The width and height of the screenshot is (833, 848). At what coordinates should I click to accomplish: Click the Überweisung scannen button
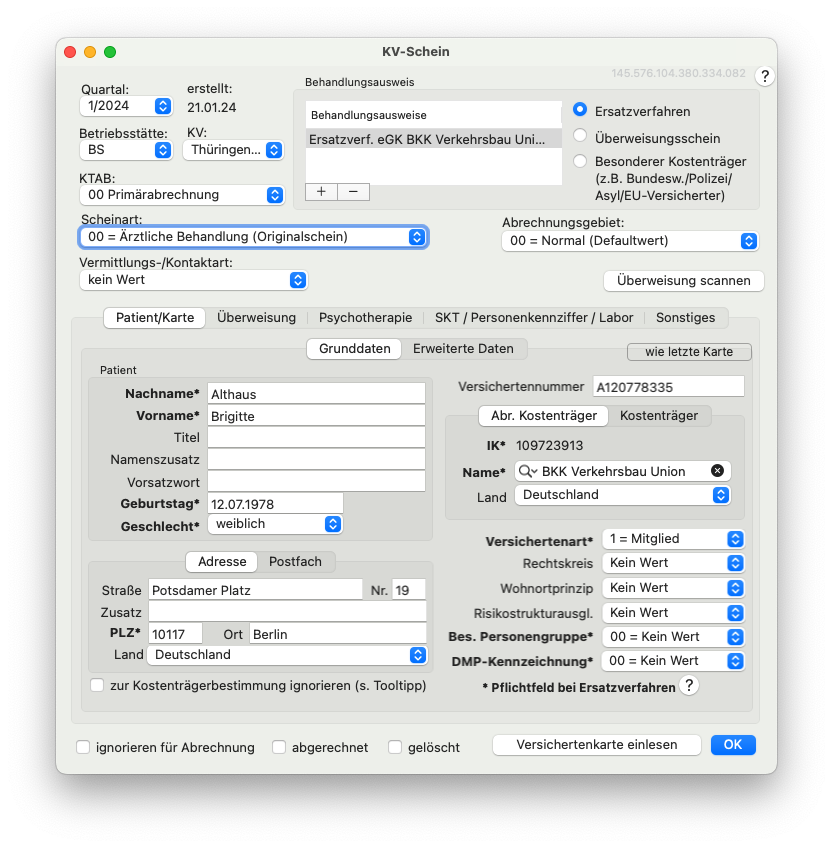tap(684, 281)
